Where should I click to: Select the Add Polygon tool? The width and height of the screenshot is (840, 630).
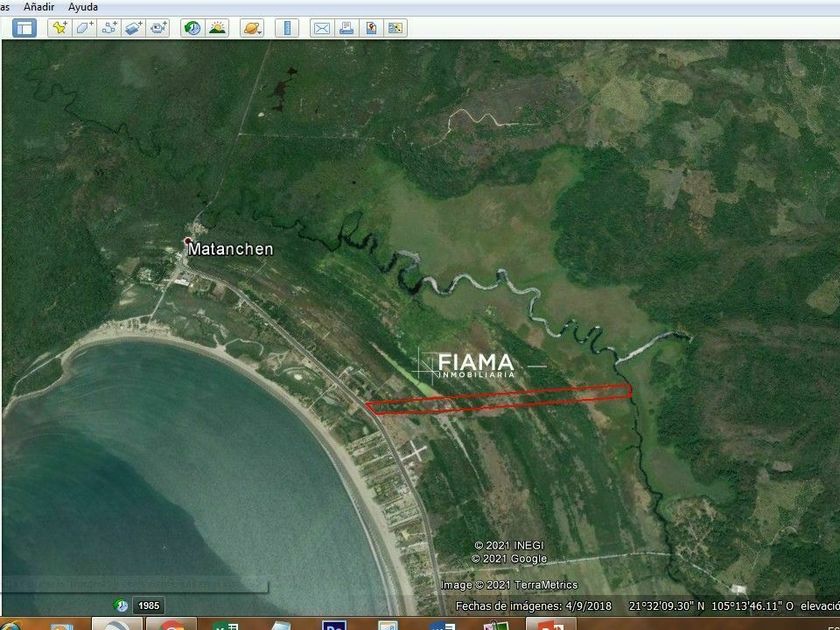(x=84, y=28)
